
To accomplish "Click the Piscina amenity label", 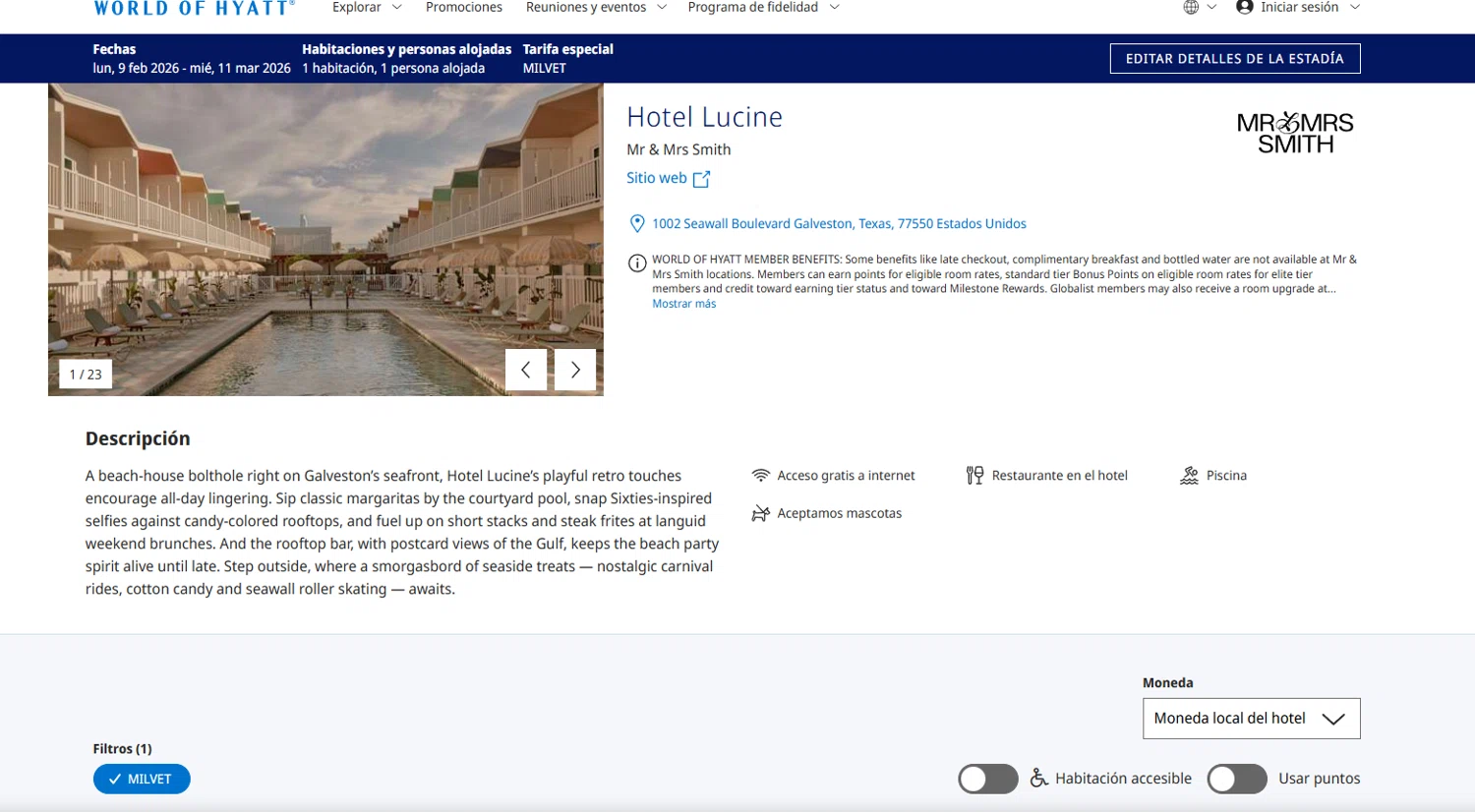I will point(1226,476).
